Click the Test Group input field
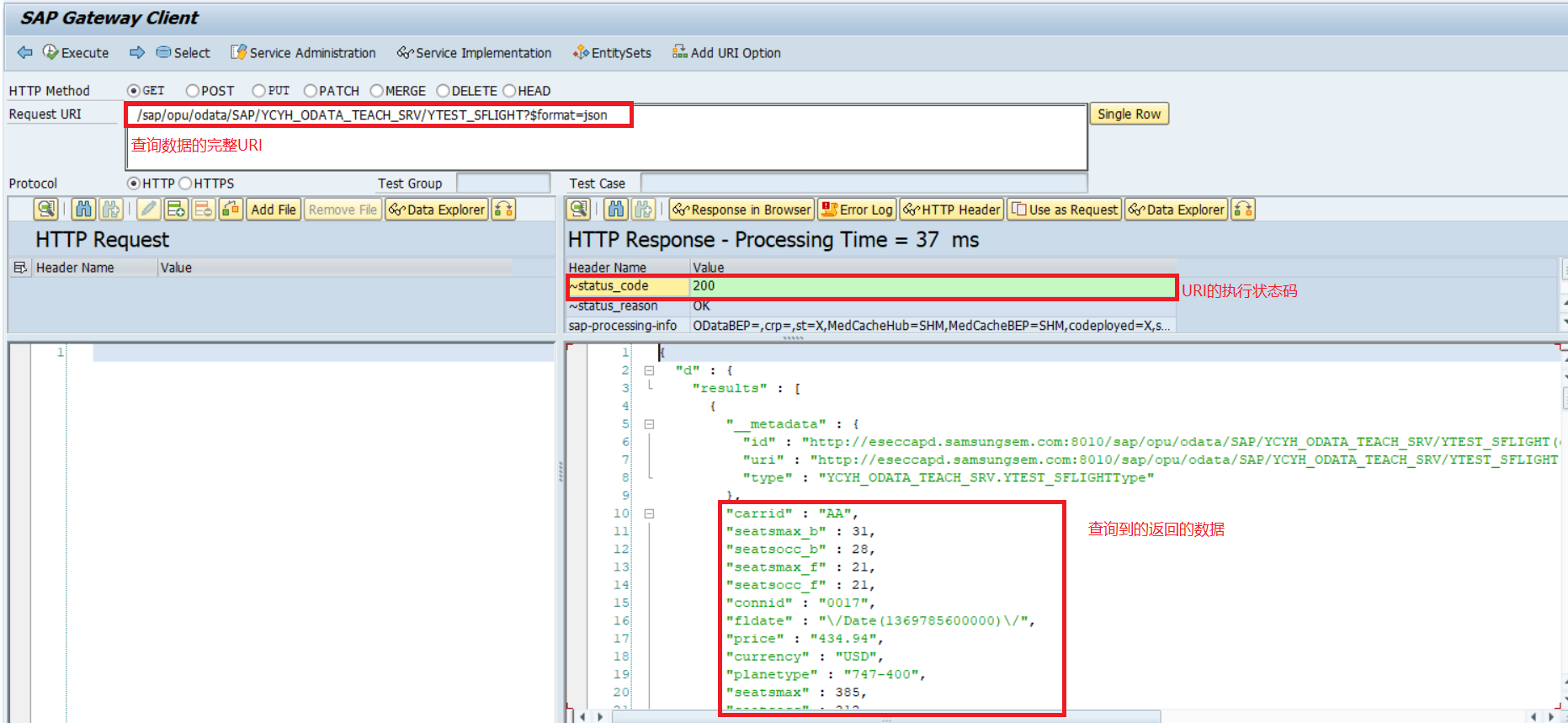1568x723 pixels. tap(503, 183)
